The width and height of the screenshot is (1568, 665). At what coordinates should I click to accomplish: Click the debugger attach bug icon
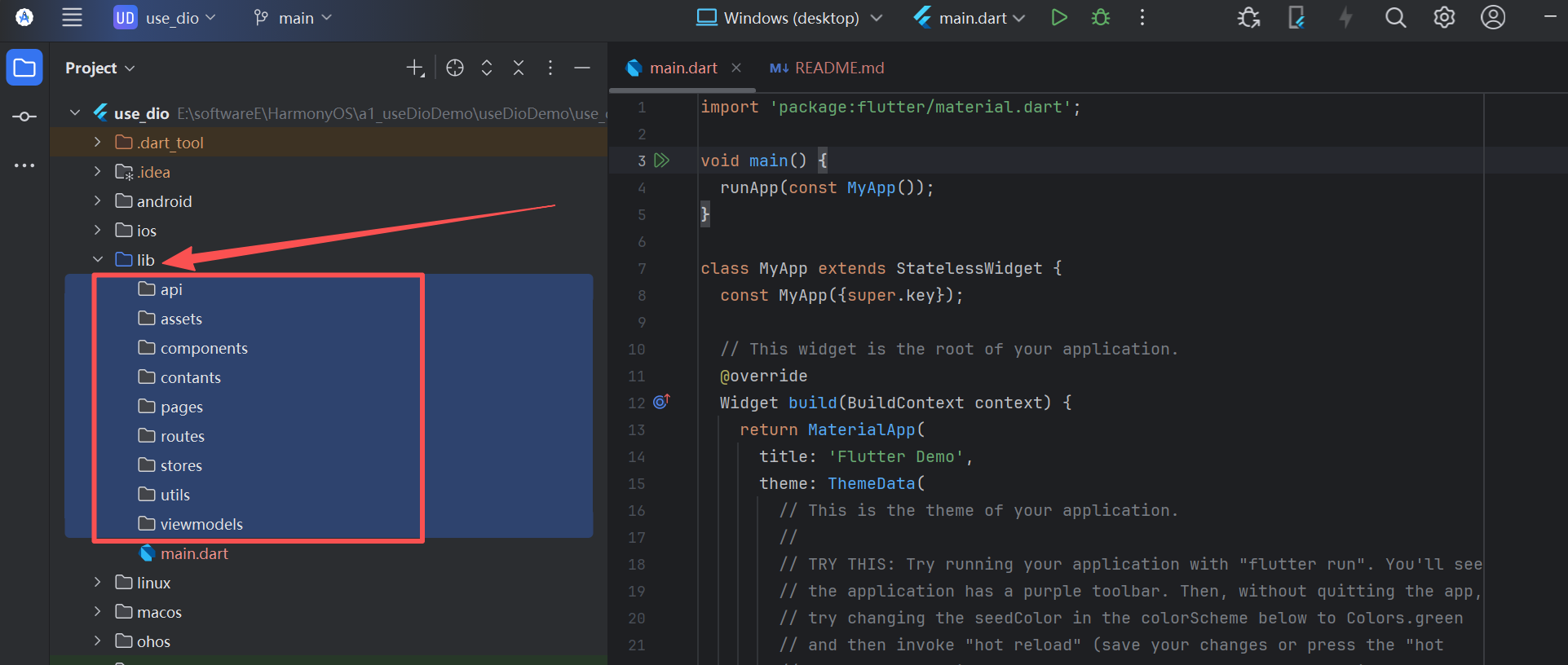pos(1248,17)
